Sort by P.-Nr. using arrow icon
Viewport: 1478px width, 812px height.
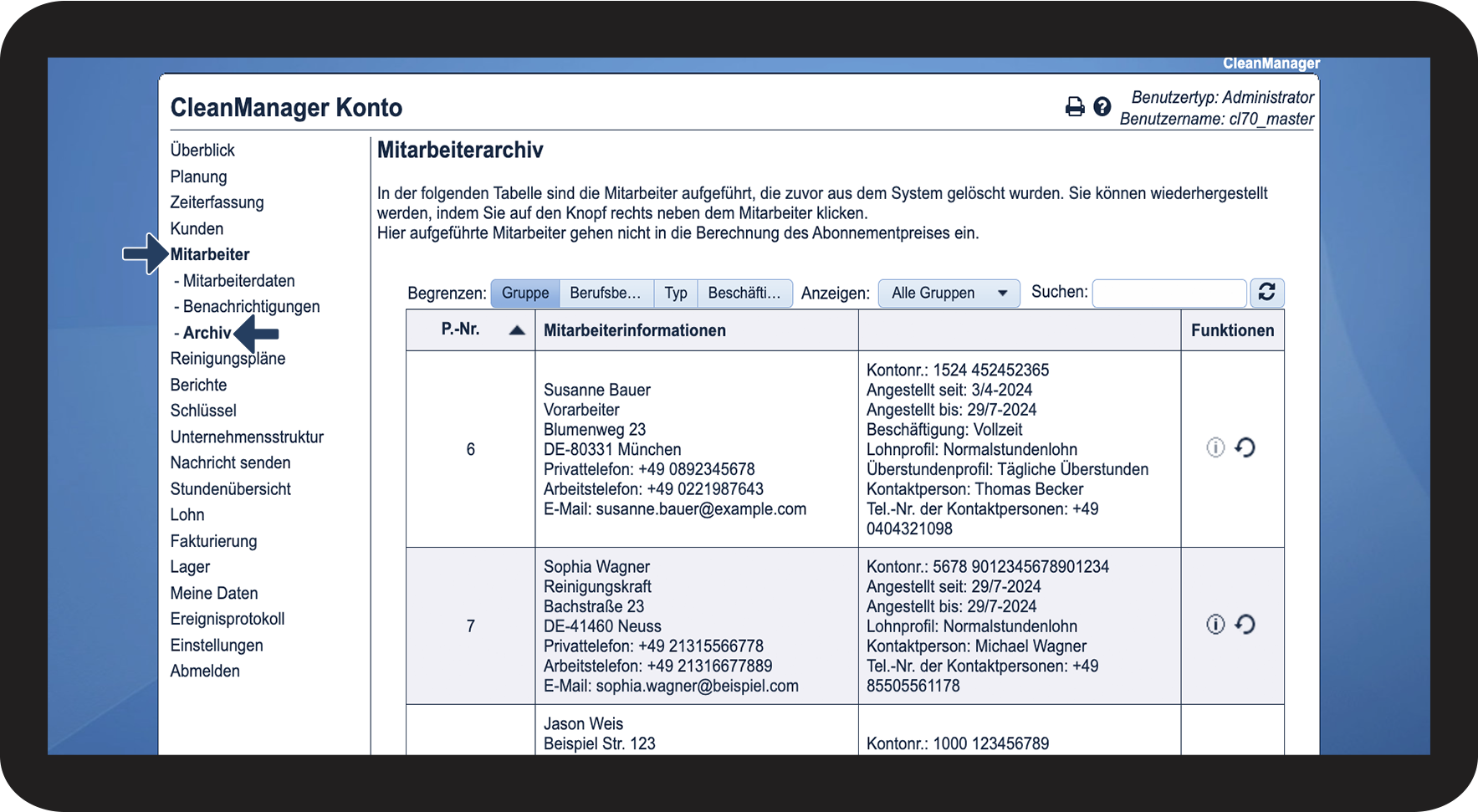point(517,330)
